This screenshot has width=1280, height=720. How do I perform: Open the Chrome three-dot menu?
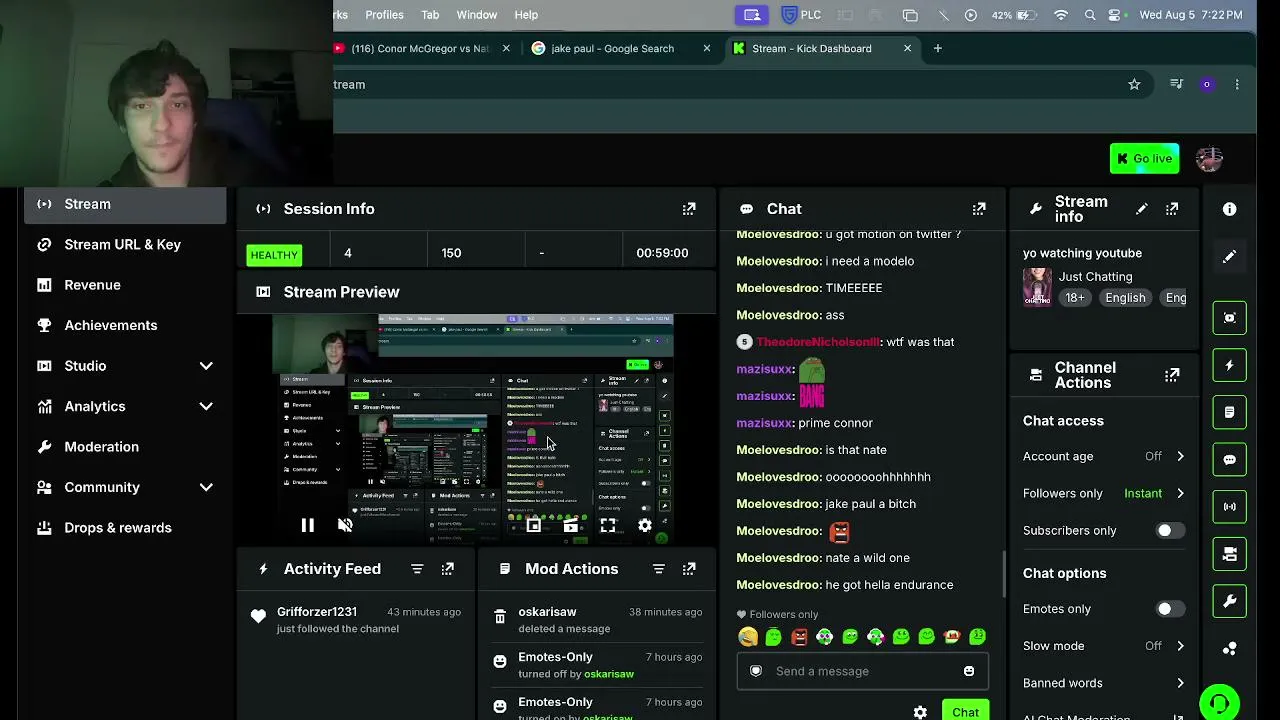tap(1237, 85)
